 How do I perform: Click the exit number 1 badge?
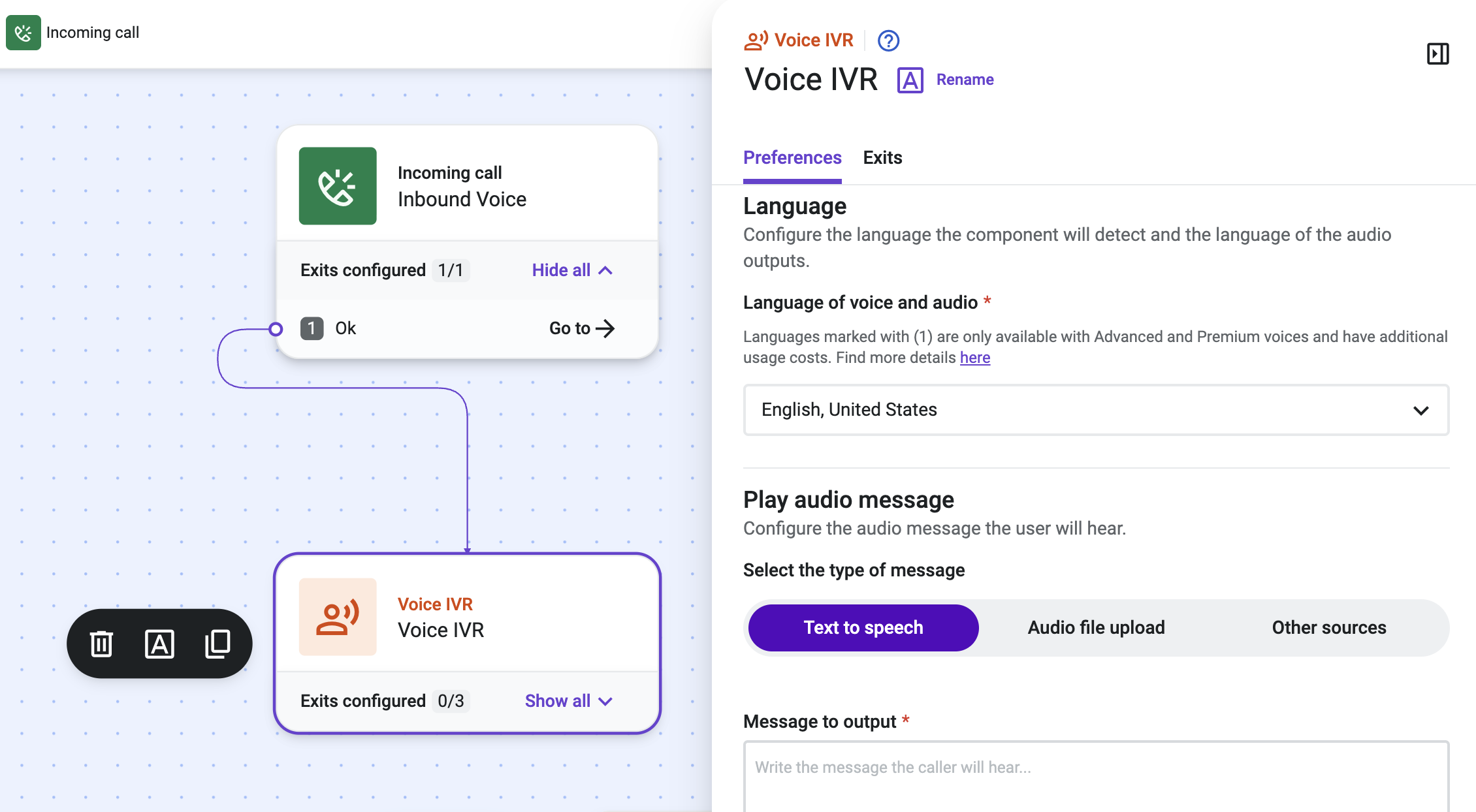312,328
